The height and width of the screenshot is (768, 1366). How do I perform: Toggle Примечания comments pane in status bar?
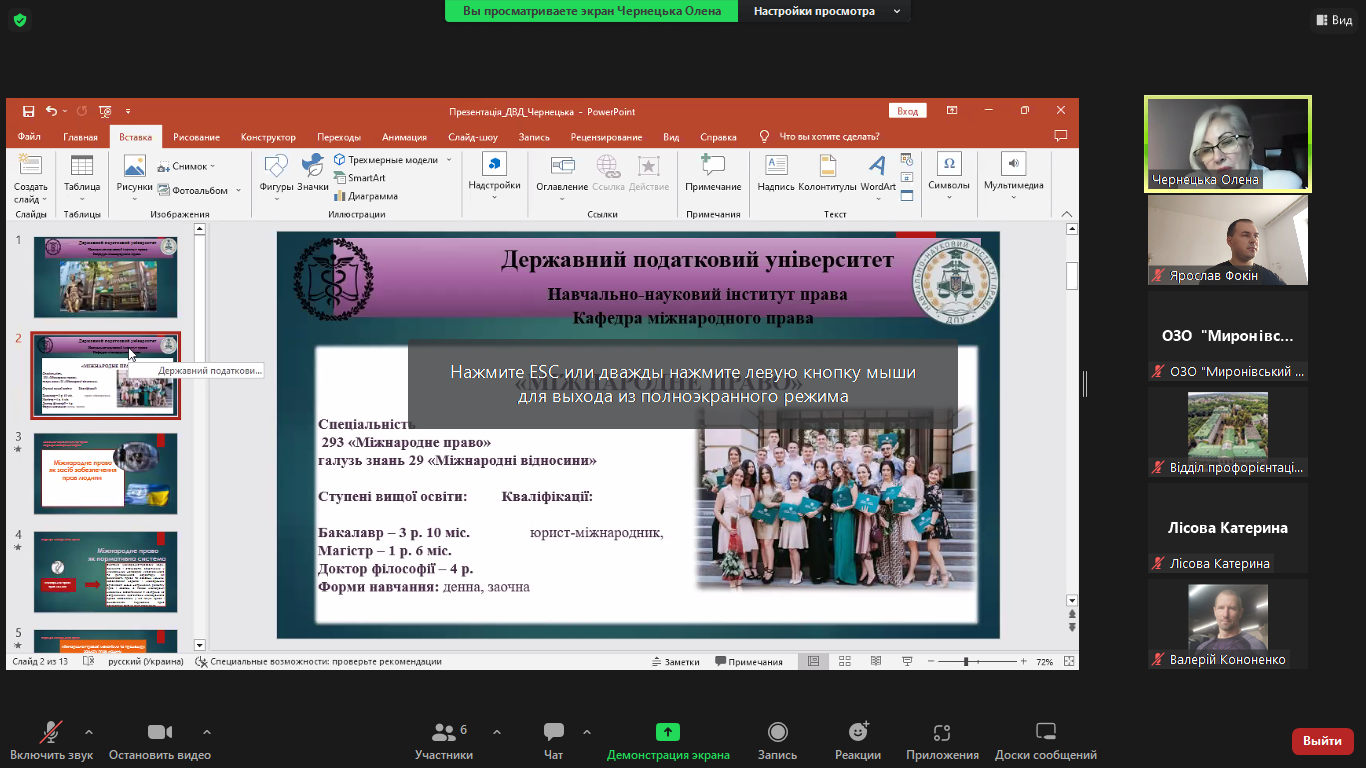coord(749,662)
